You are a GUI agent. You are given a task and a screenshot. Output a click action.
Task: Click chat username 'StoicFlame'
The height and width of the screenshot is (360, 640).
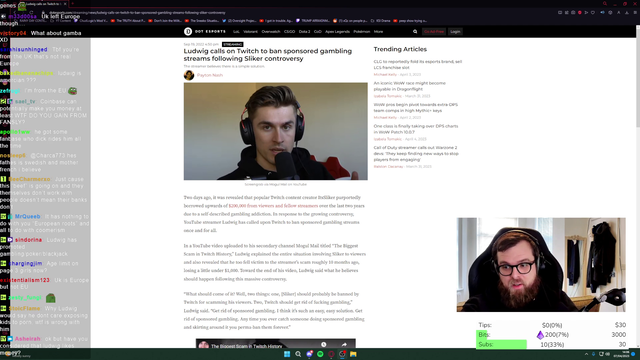click(24, 309)
